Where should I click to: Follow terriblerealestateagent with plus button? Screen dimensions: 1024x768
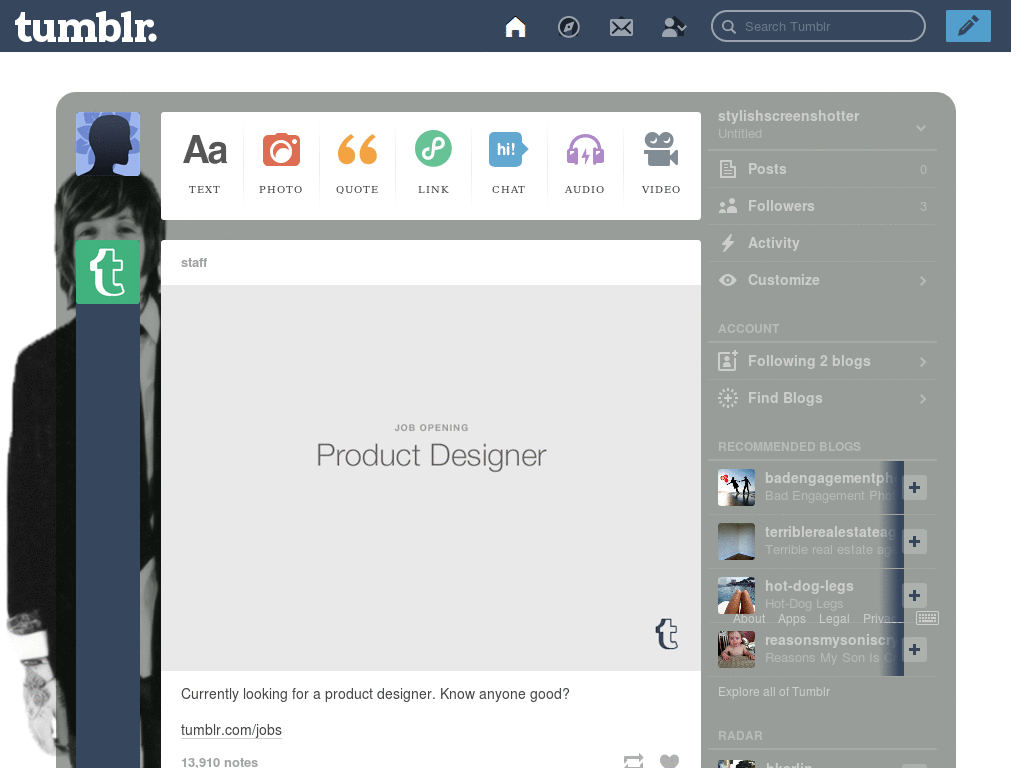click(914, 541)
